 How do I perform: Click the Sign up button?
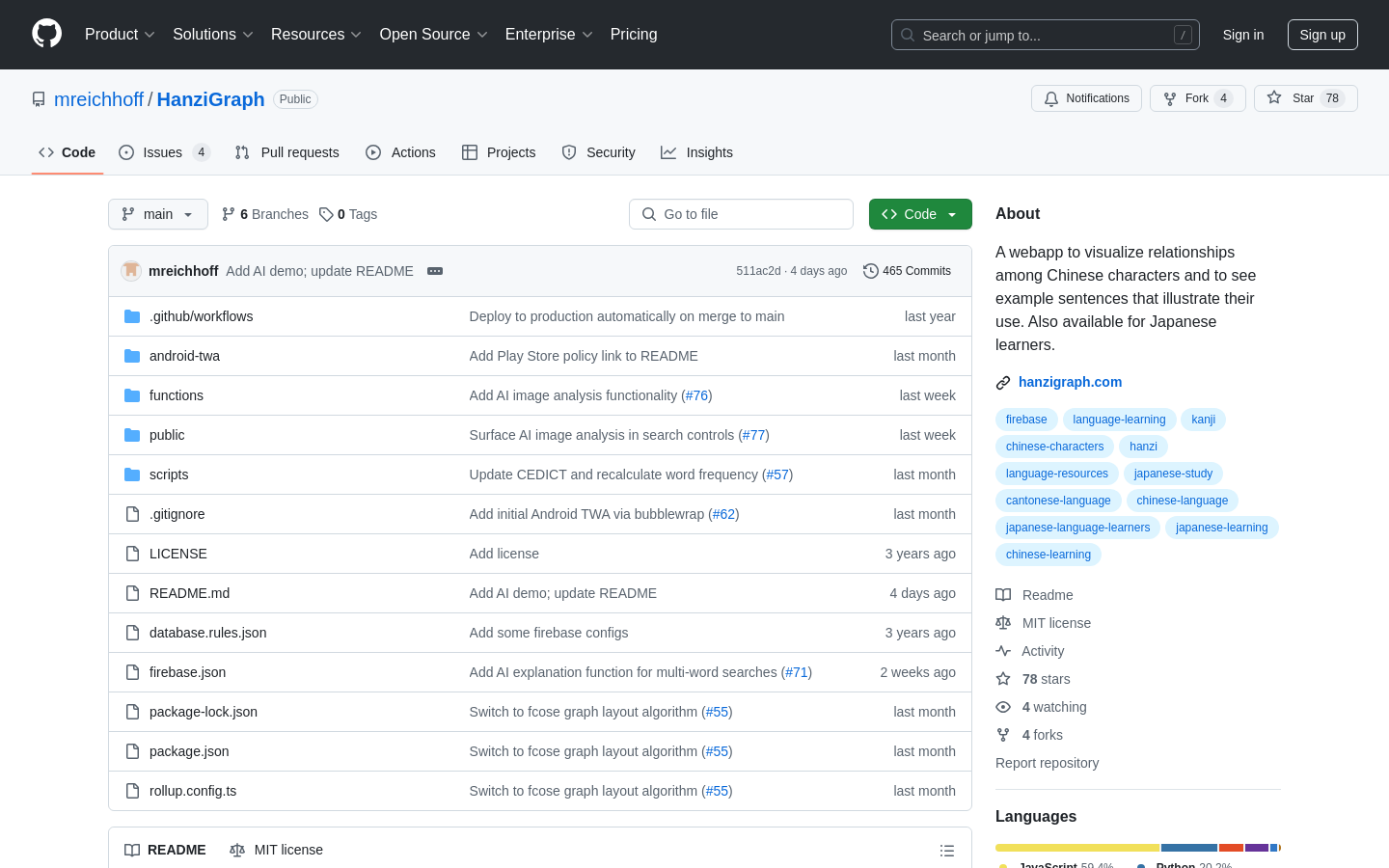tap(1322, 35)
